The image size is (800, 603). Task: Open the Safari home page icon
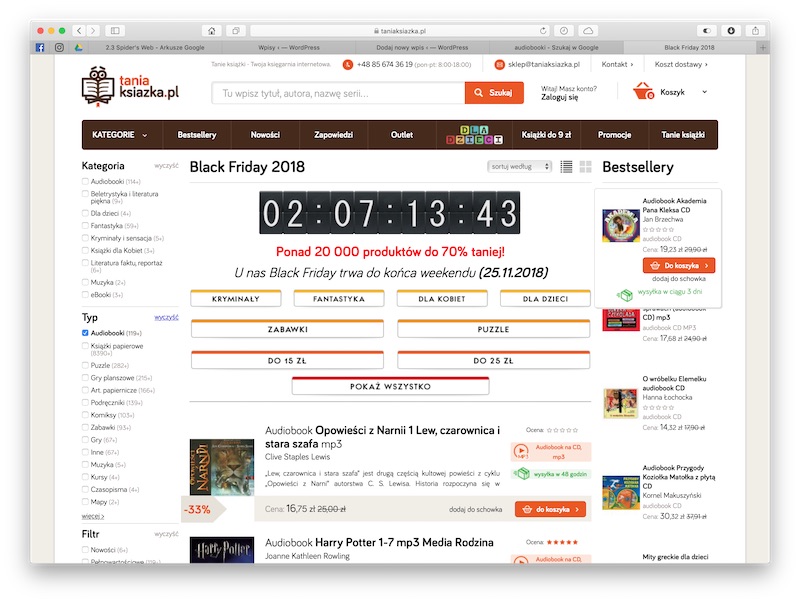212,31
